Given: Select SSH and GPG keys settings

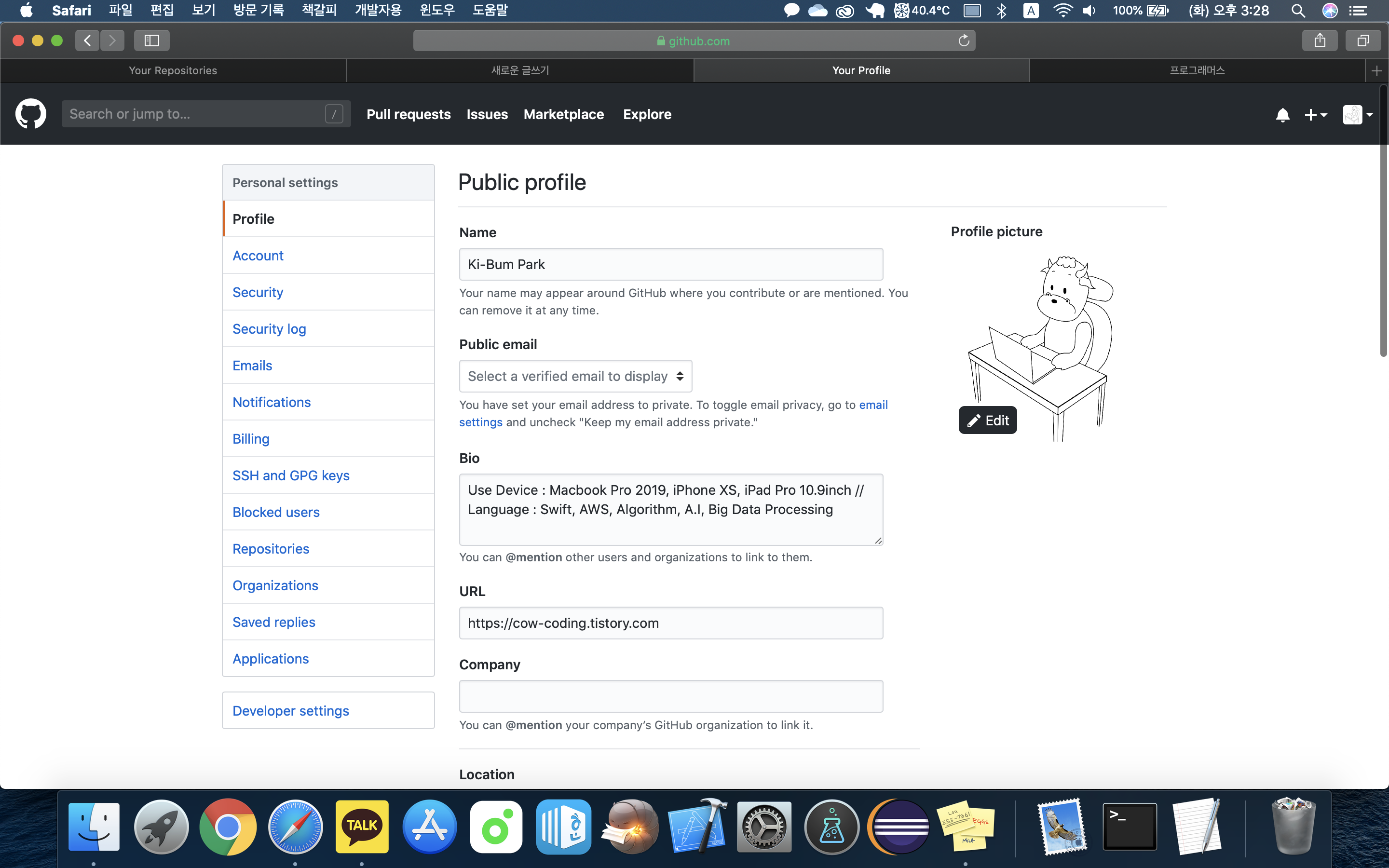Looking at the screenshot, I should point(290,475).
